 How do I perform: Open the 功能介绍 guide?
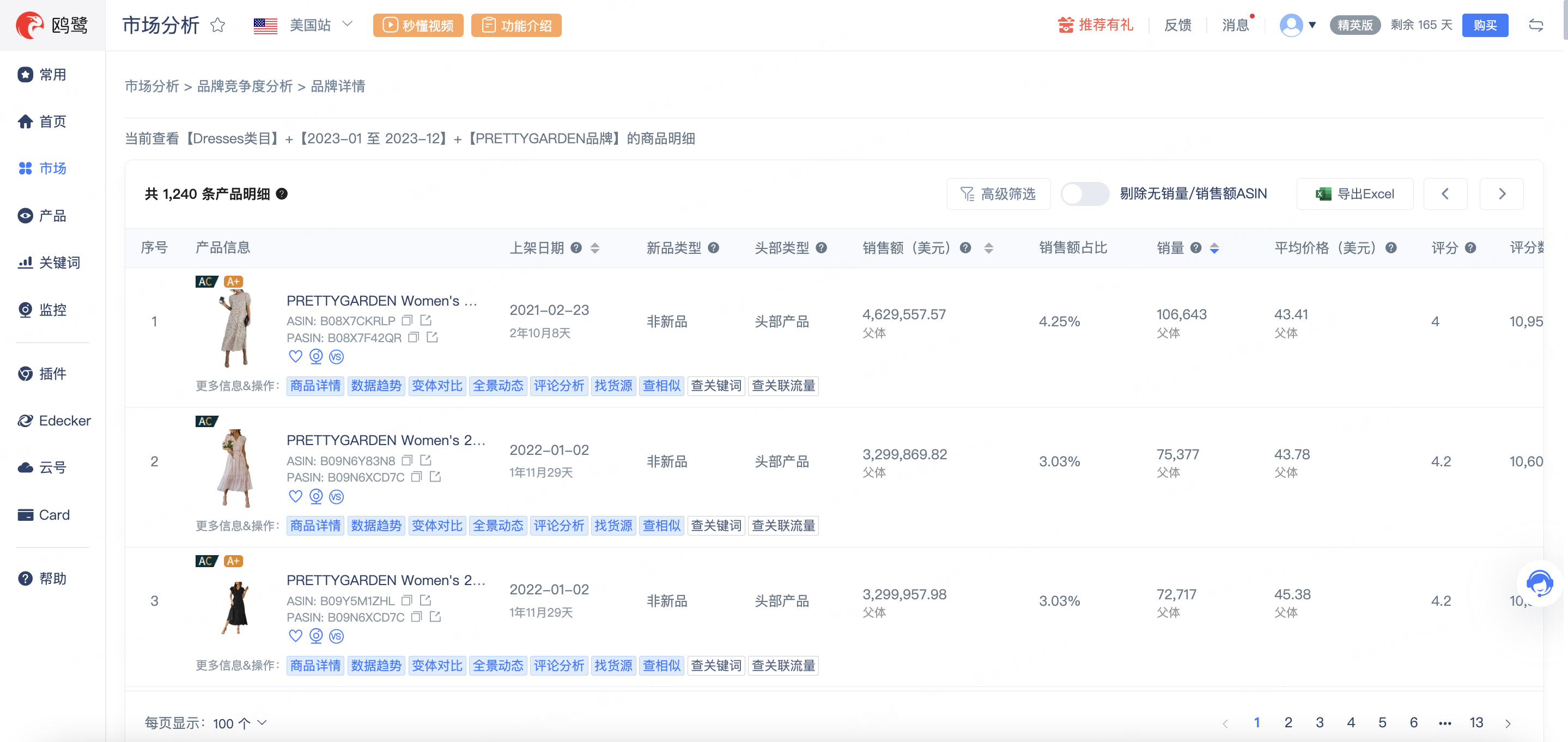(x=516, y=25)
